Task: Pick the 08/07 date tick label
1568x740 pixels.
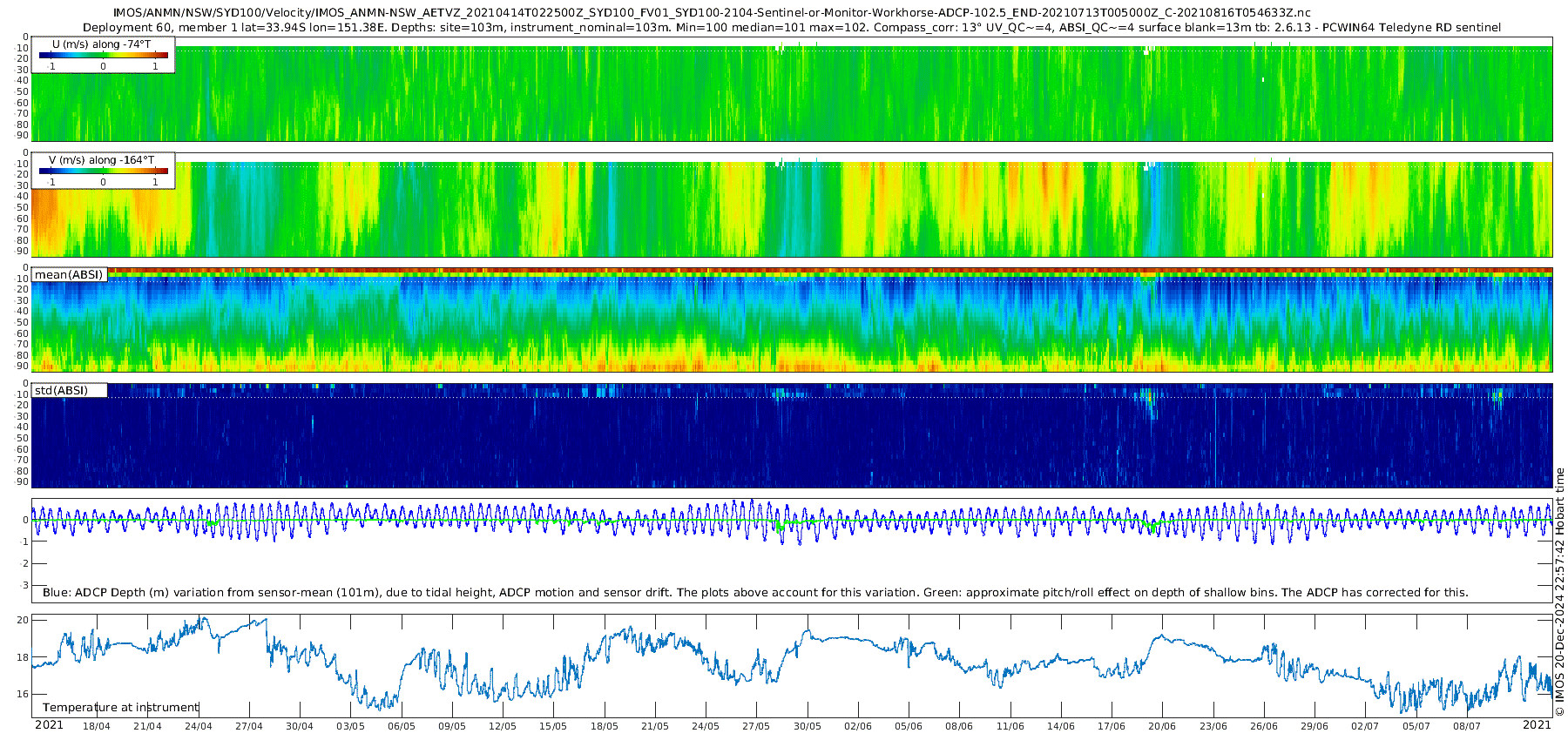Action: pos(1466,726)
